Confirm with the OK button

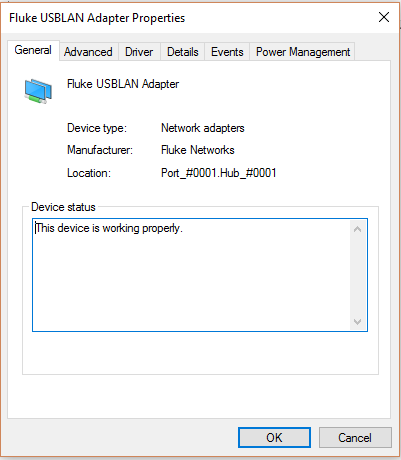click(x=274, y=437)
